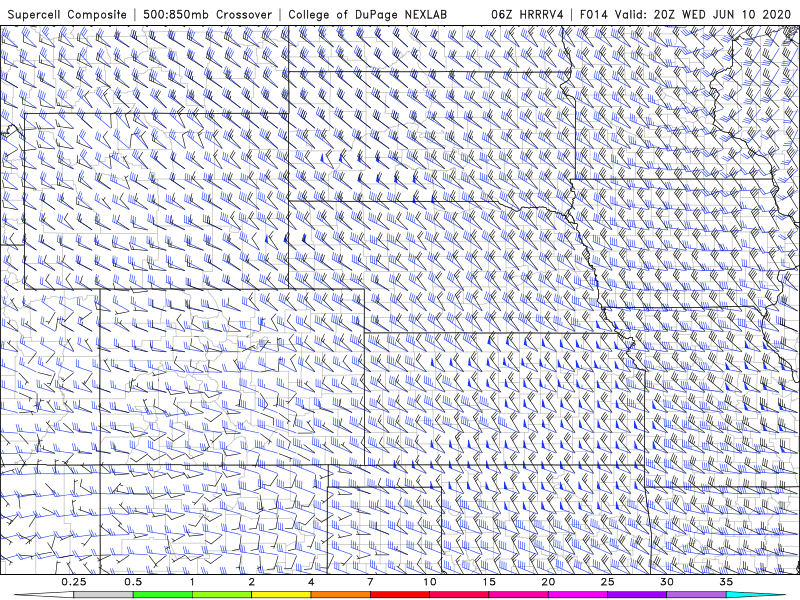Click the legend value '7'
The width and height of the screenshot is (800, 600).
click(x=370, y=582)
